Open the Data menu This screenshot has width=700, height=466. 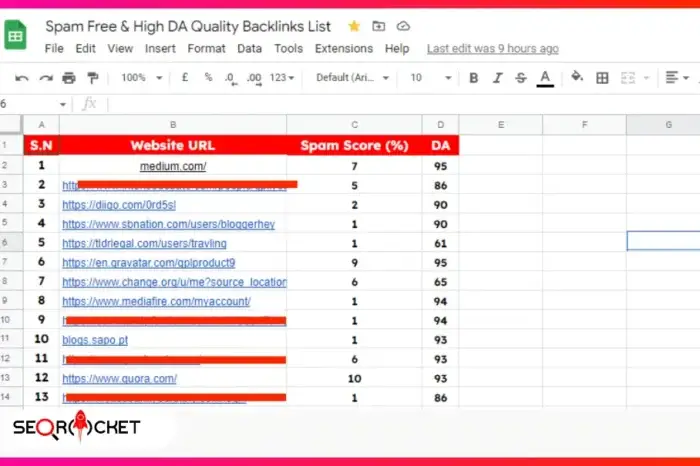tap(250, 49)
